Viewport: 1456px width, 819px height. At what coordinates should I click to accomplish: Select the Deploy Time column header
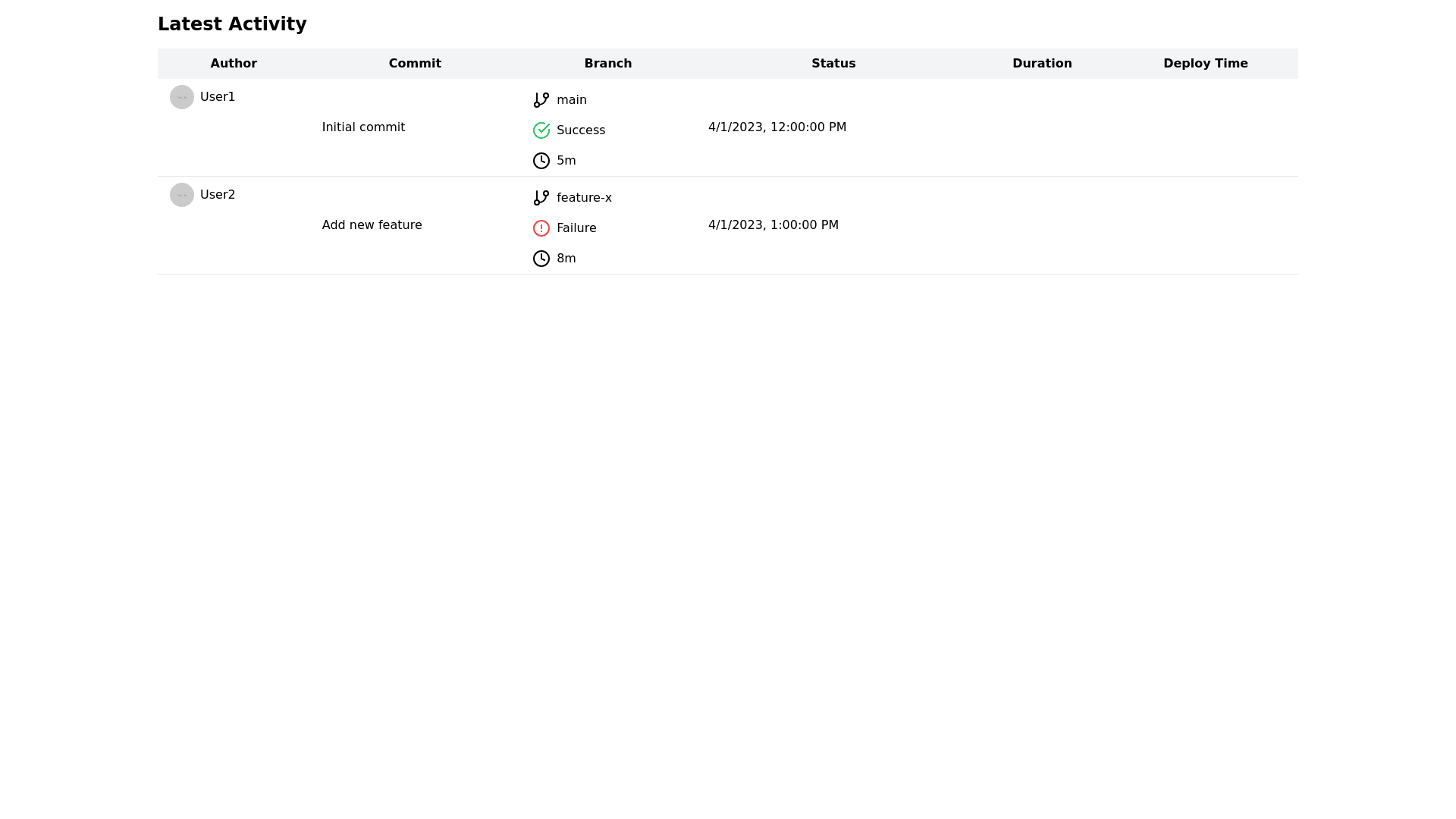(x=1205, y=64)
